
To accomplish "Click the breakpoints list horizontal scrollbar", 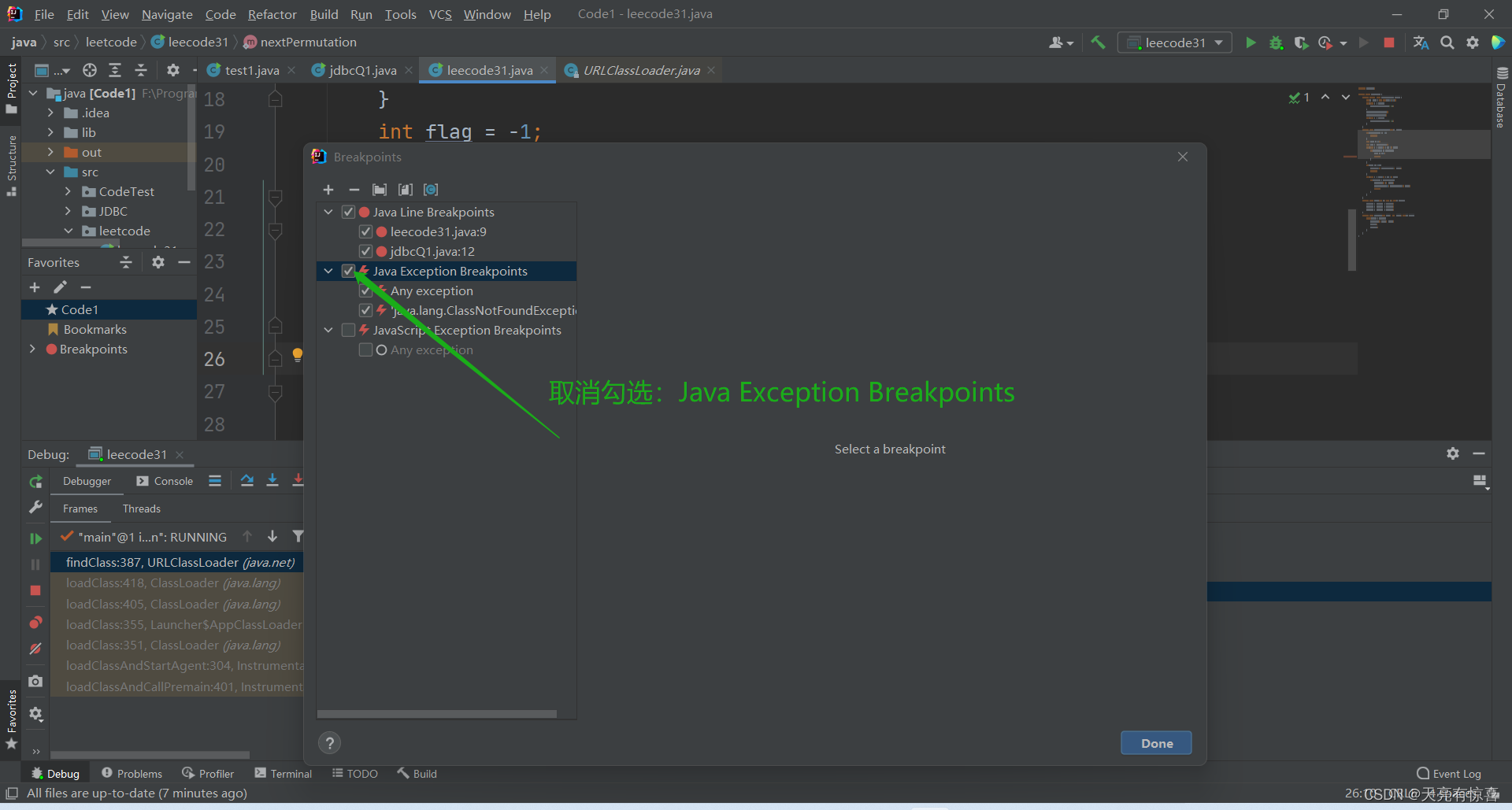I will point(437,714).
